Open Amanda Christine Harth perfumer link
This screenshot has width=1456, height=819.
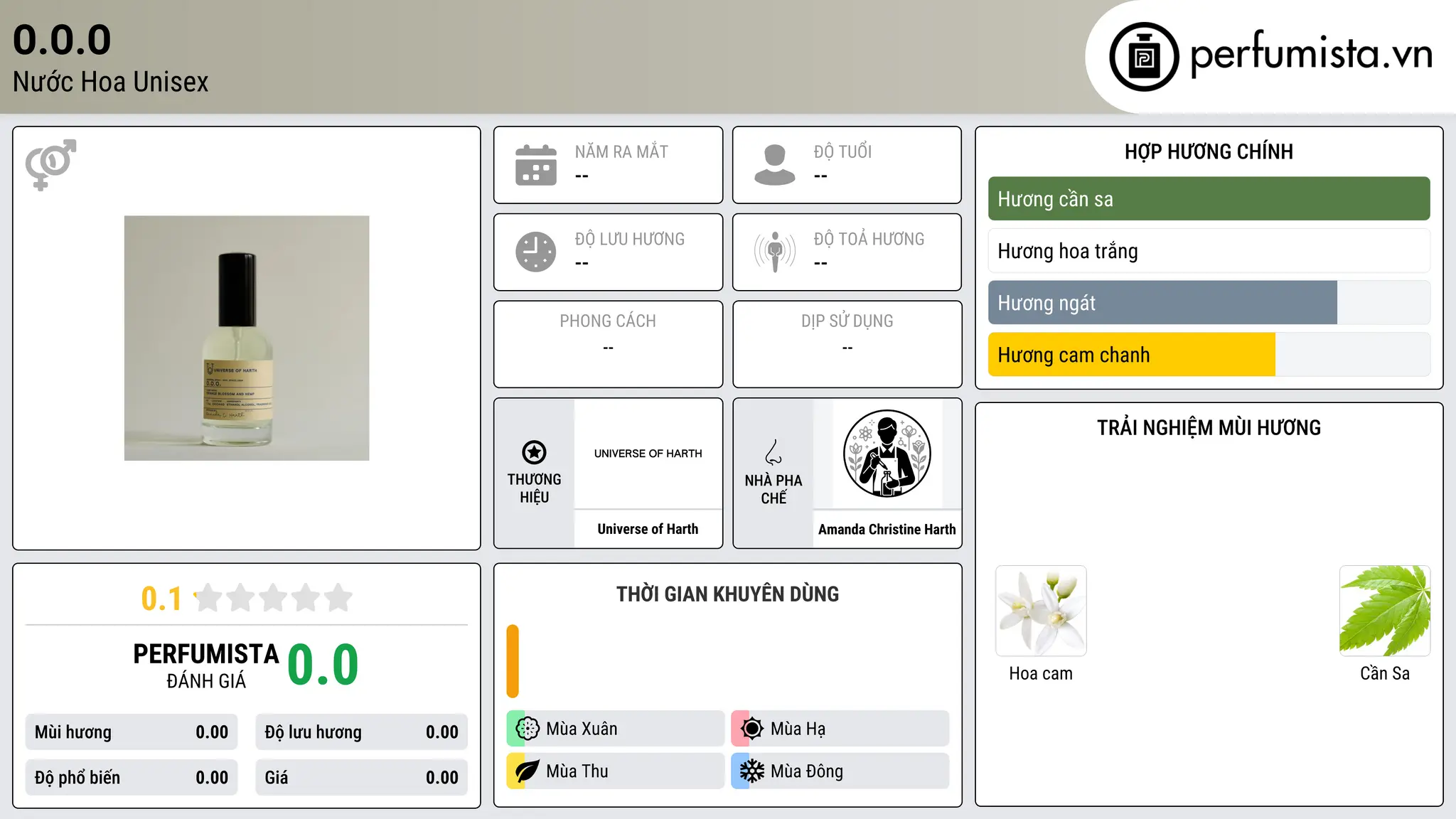coord(887,530)
